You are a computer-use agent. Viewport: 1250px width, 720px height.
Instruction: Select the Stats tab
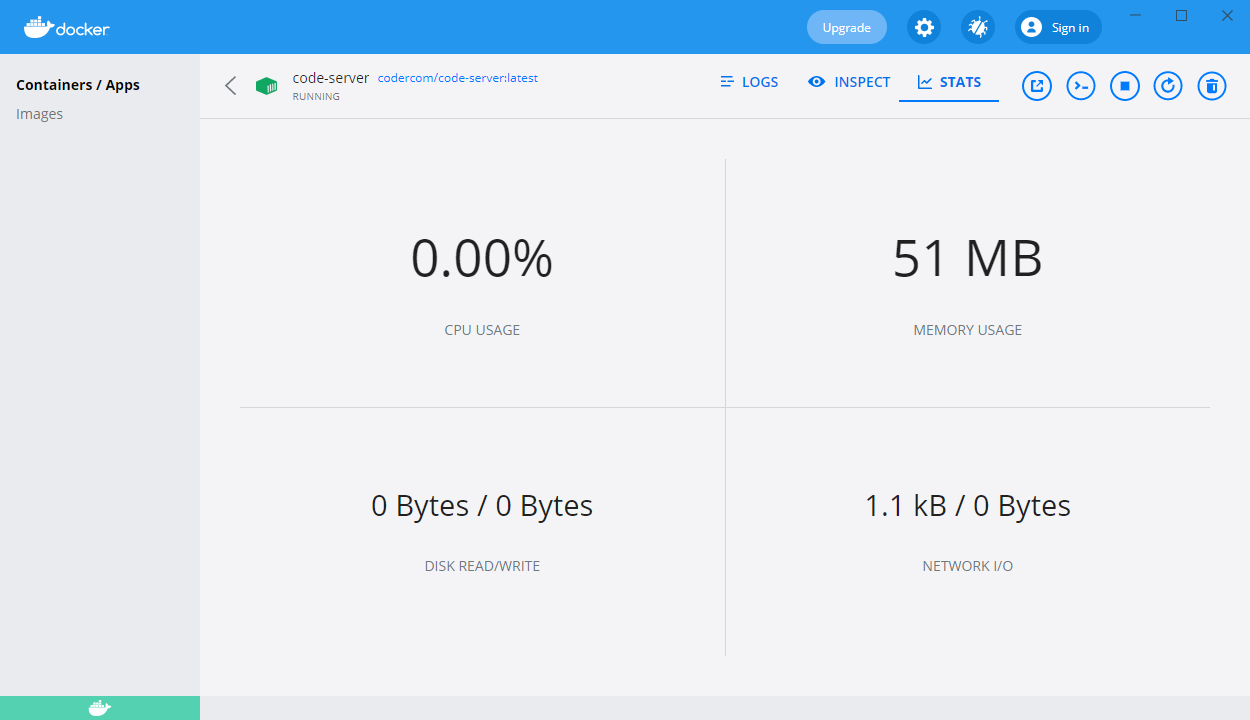click(949, 82)
